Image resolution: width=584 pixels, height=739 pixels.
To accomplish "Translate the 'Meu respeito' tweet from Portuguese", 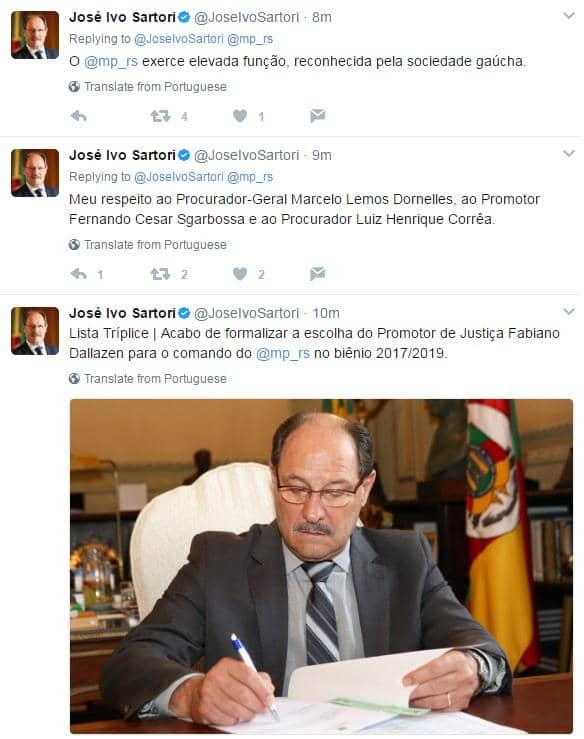I will tap(148, 245).
